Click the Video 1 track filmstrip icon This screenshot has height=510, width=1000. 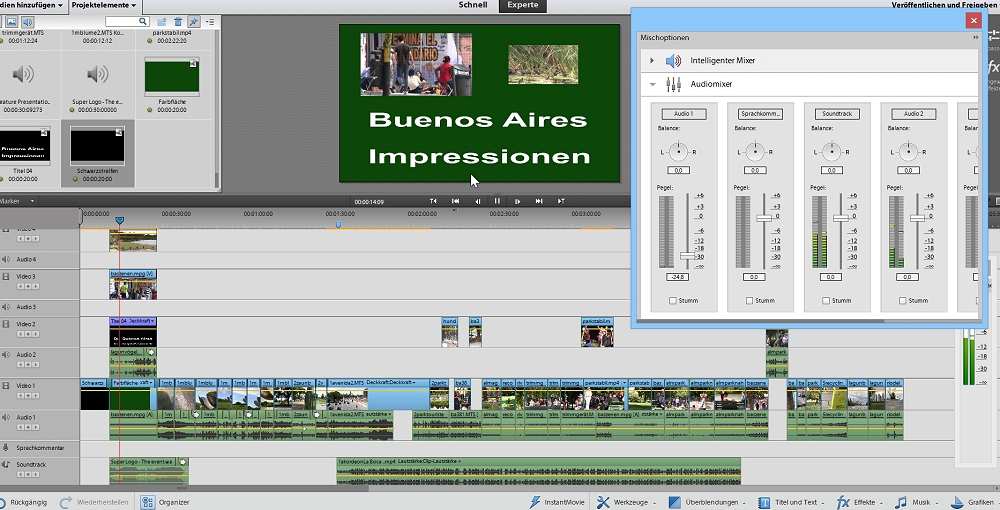(x=6, y=386)
